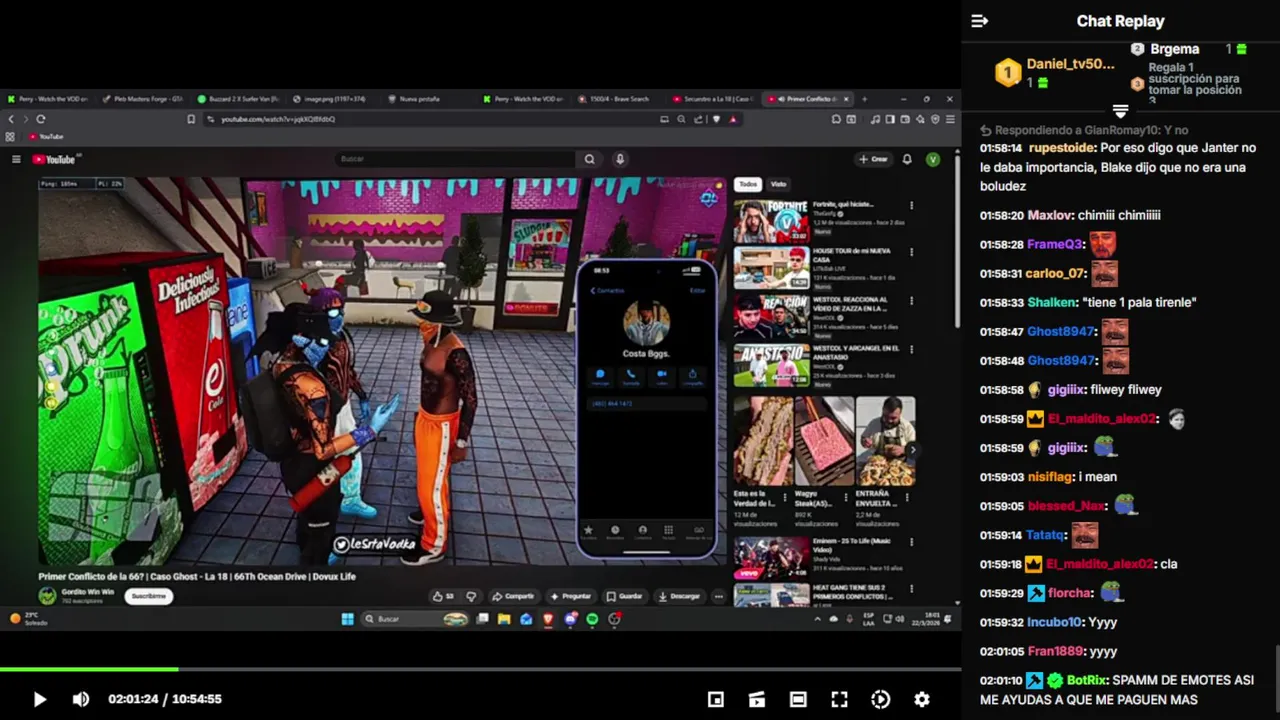Image resolution: width=1280 pixels, height=720 pixels.
Task: Click El_maldito_alex02's crown badge at 01:59:18
Action: click(1035, 564)
